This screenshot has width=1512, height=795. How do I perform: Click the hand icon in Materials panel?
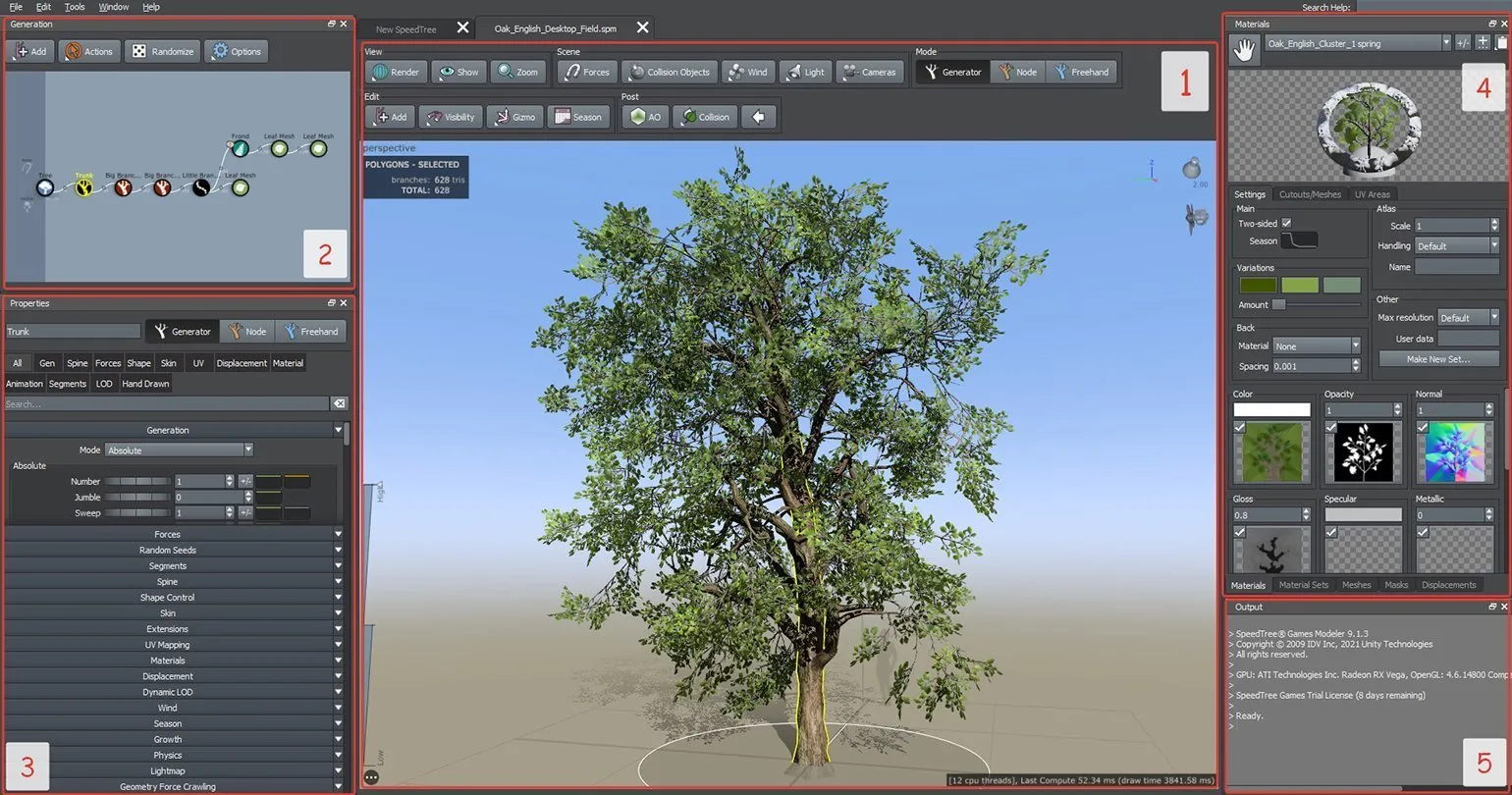click(x=1244, y=50)
